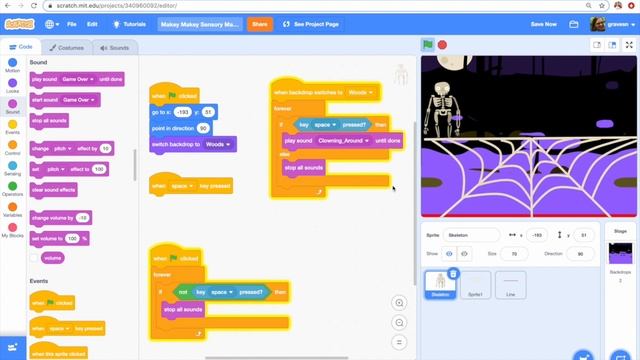Switch to small stage layout

[x=597, y=45]
